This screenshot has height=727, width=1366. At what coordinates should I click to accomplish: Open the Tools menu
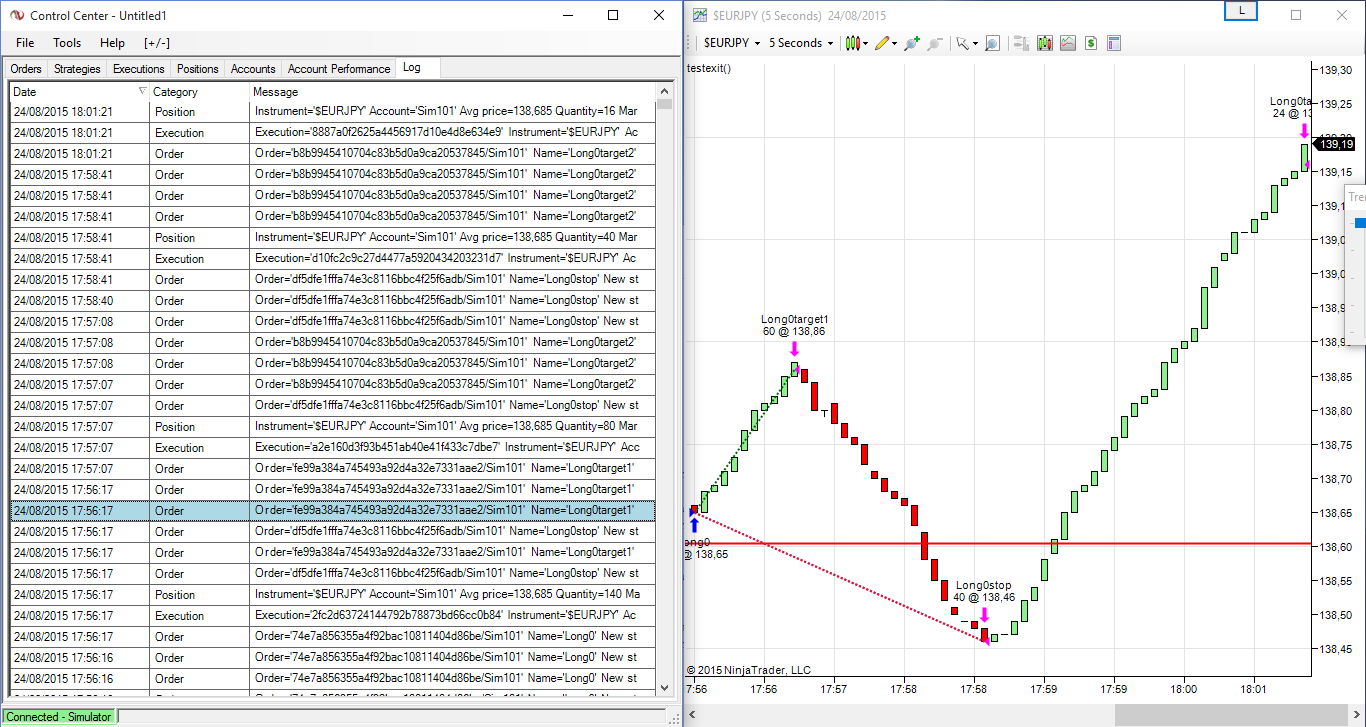[x=67, y=43]
